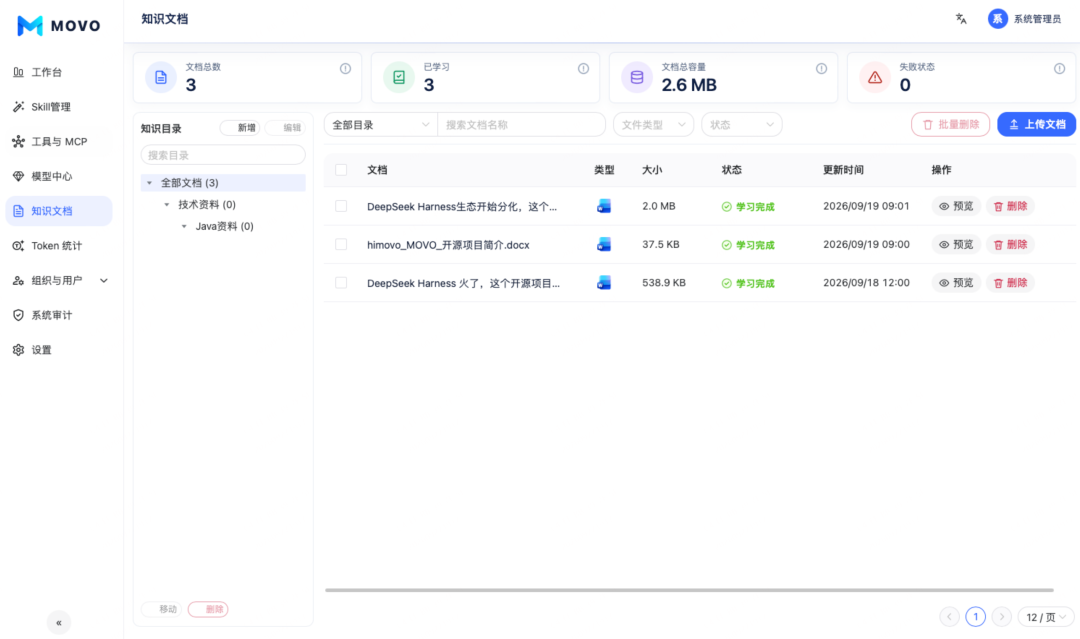Click the 失败状态 warning triangle icon

pyautogui.click(x=875, y=77)
